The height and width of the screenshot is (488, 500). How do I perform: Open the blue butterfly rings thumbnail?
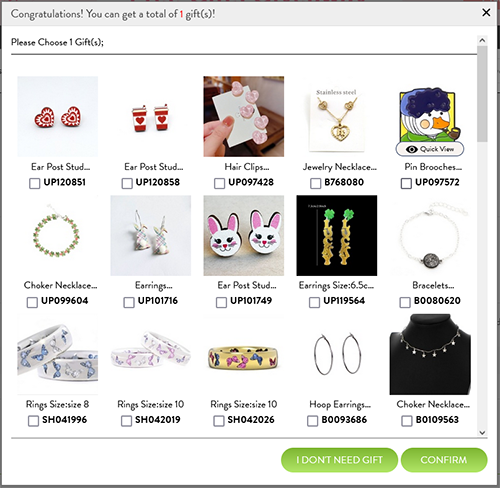pos(58,354)
